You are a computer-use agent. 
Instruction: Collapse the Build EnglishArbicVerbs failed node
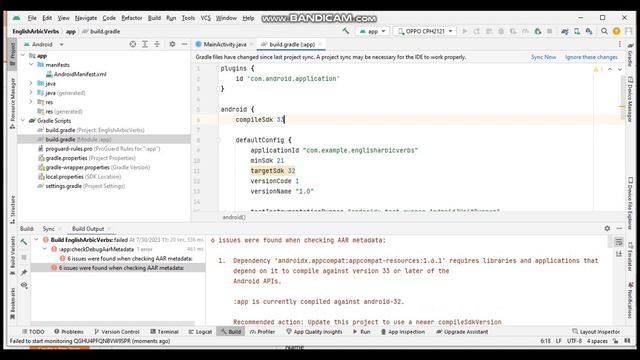[x=36, y=240]
